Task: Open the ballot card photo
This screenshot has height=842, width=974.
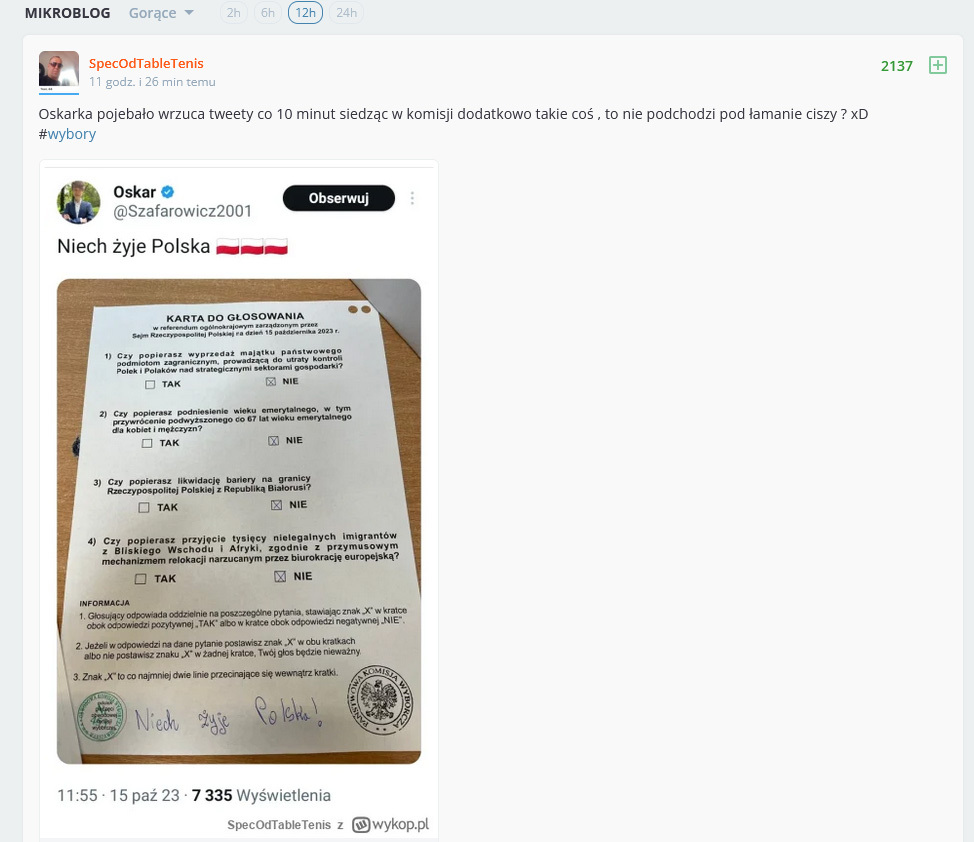Action: [239, 521]
